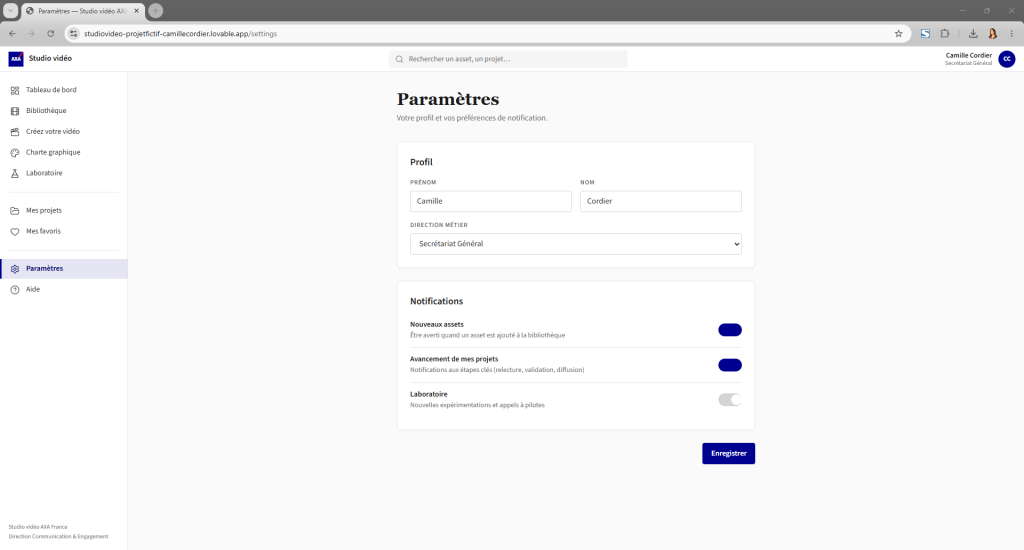Viewport: 1024px width, 550px height.
Task: View site information icon in address bar
Action: pyautogui.click(x=74, y=34)
